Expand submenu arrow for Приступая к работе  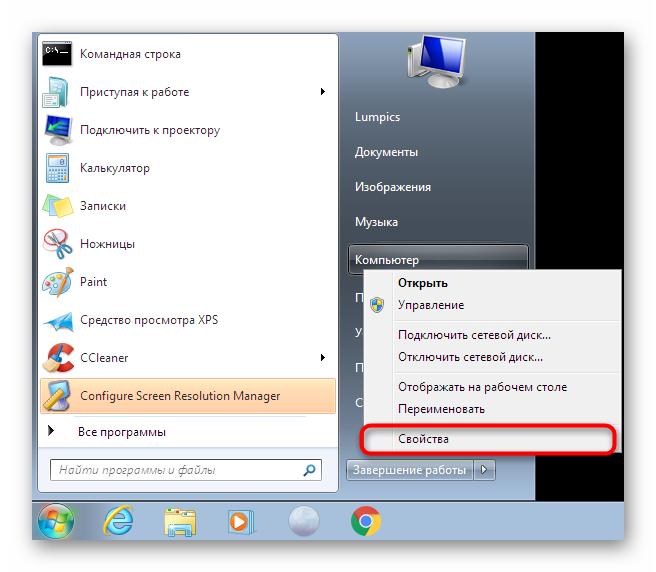(323, 92)
